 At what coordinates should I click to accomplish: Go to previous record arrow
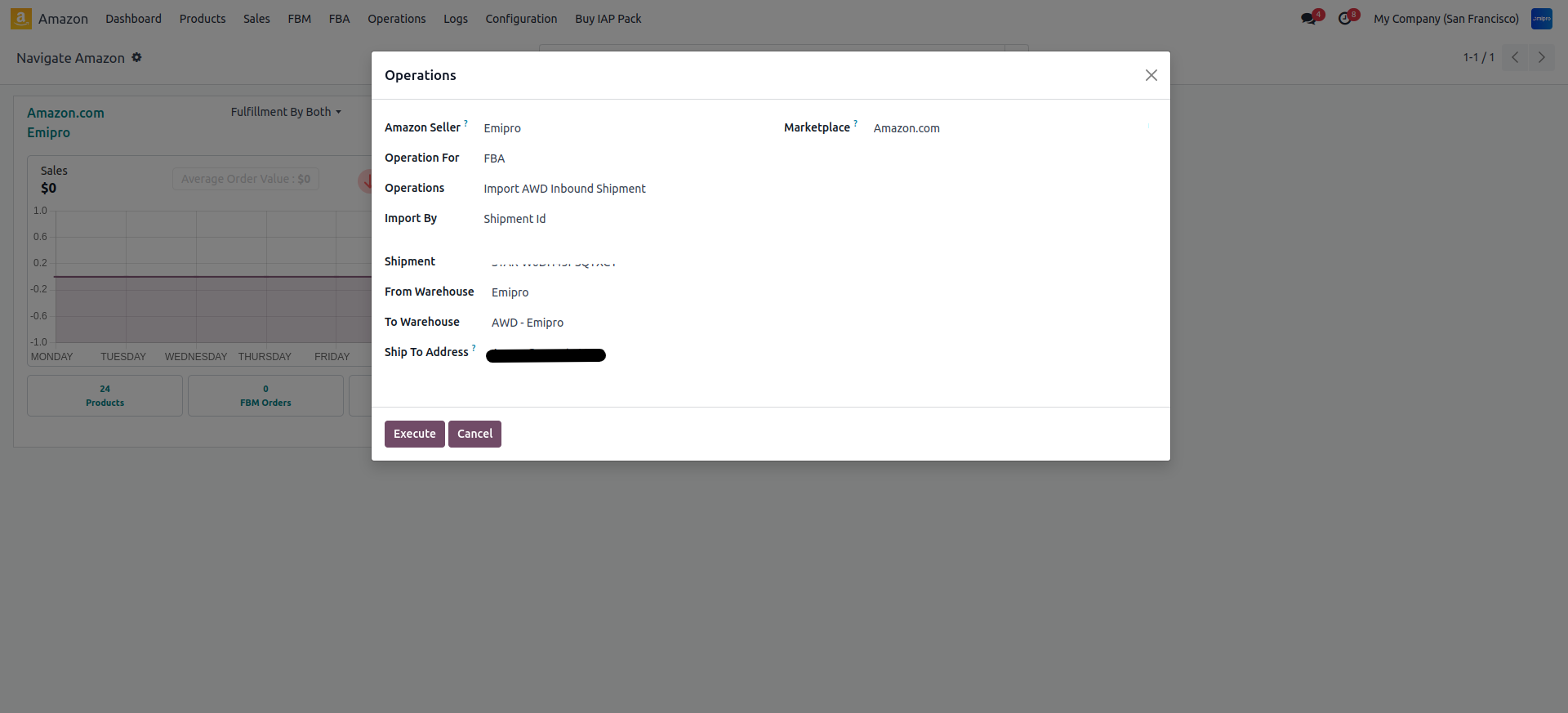[1515, 57]
